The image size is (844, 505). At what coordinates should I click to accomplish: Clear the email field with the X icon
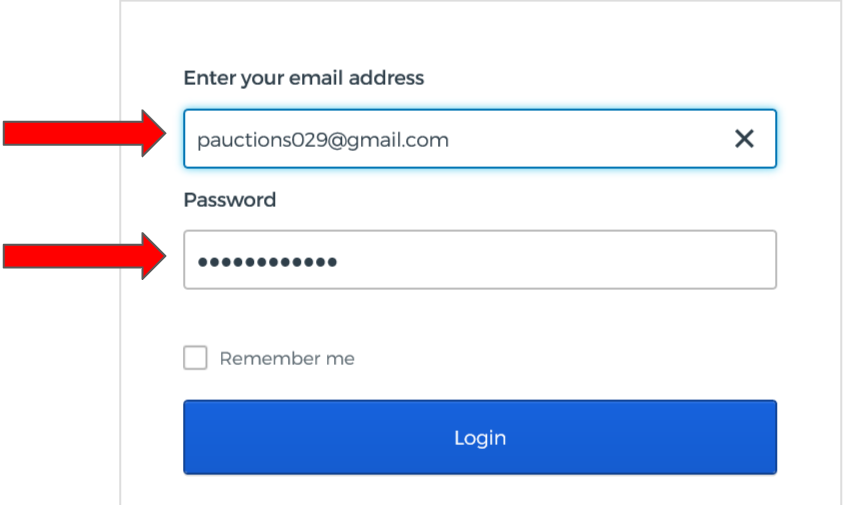pos(744,139)
